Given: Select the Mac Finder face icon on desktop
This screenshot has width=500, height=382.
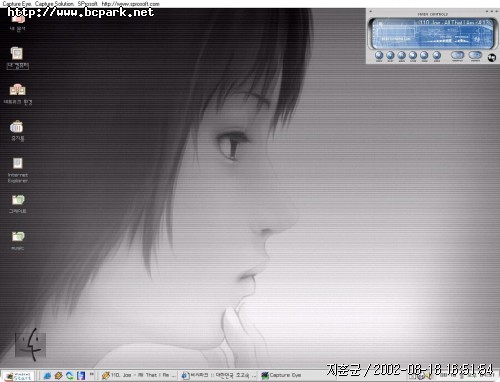Looking at the screenshot, I should [x=30, y=345].
